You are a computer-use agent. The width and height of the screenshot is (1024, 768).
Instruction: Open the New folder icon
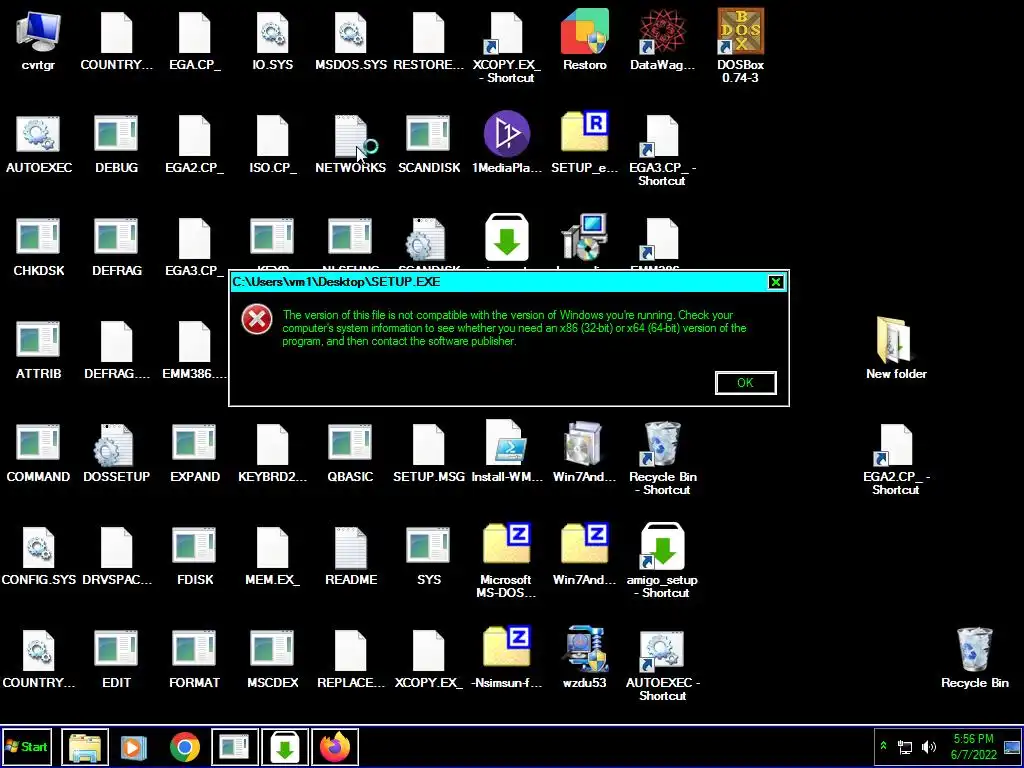896,349
